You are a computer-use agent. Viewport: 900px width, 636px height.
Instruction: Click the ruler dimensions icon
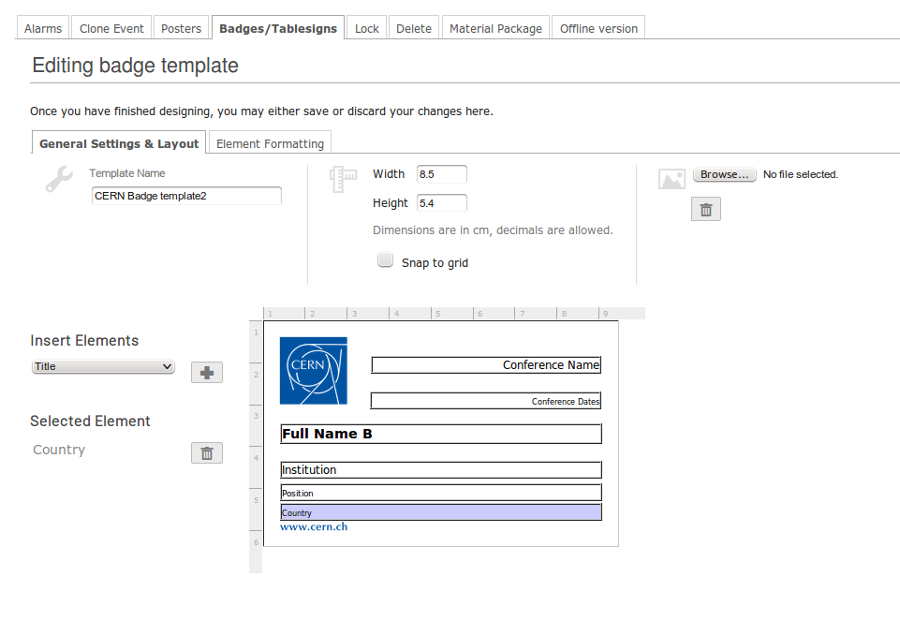click(343, 179)
